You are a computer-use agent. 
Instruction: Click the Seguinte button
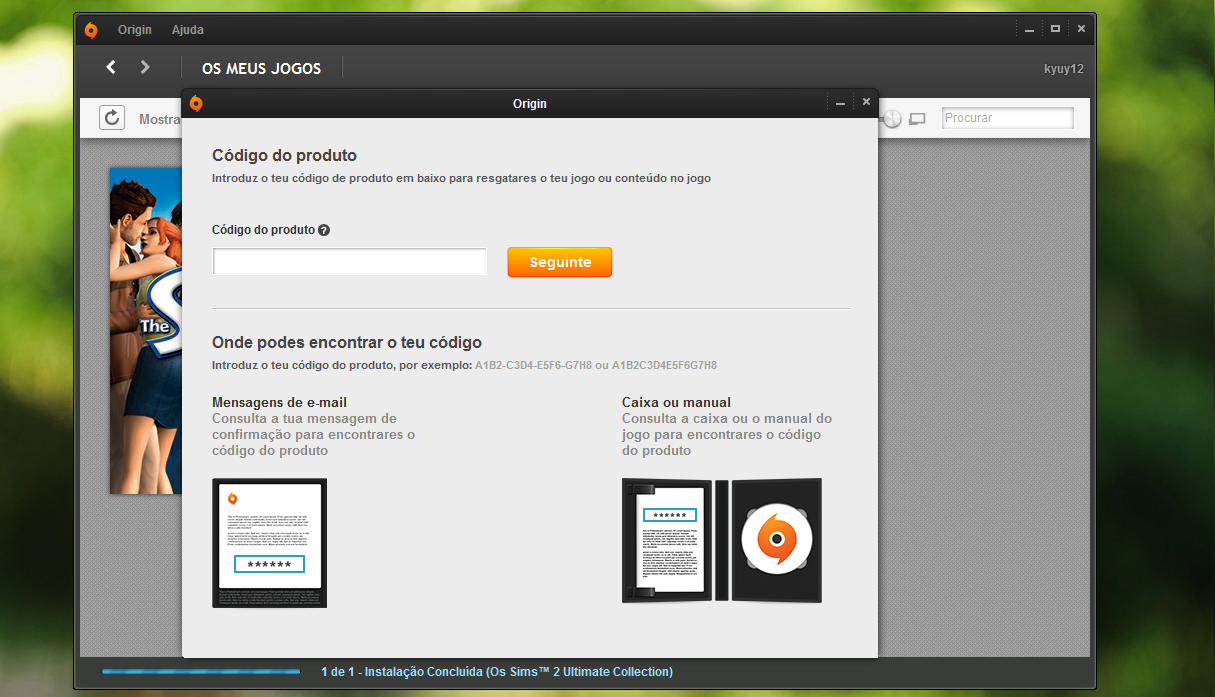tap(560, 262)
